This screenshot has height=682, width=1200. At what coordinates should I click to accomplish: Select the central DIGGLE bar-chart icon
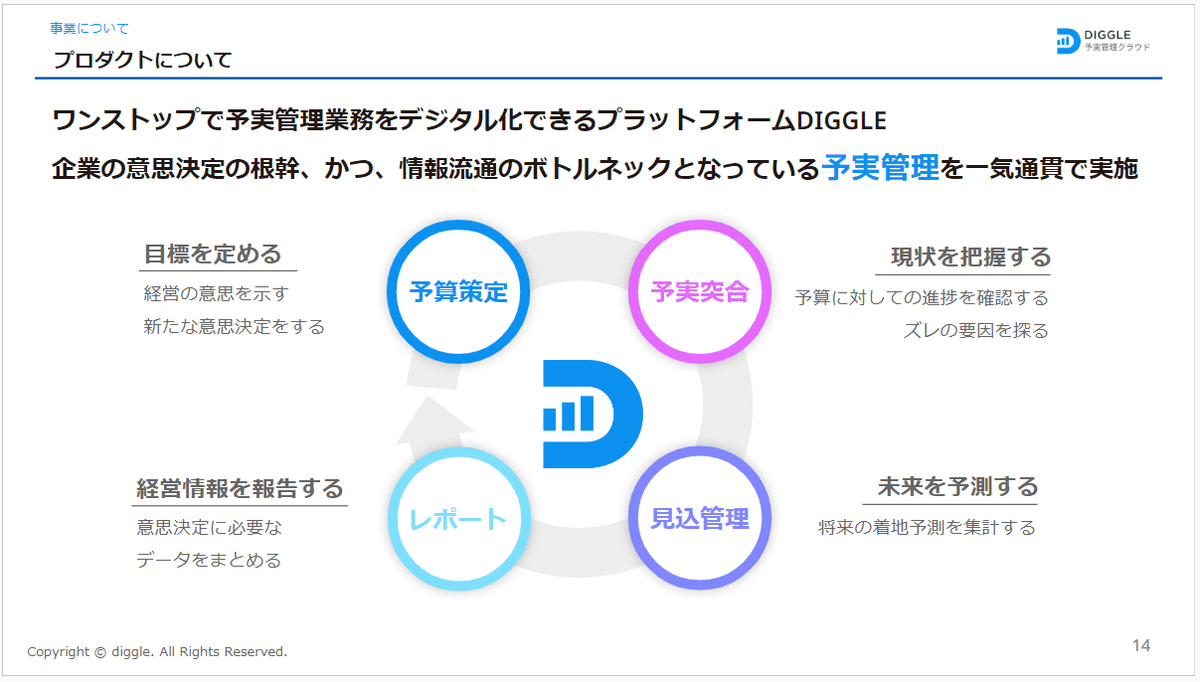click(x=592, y=413)
